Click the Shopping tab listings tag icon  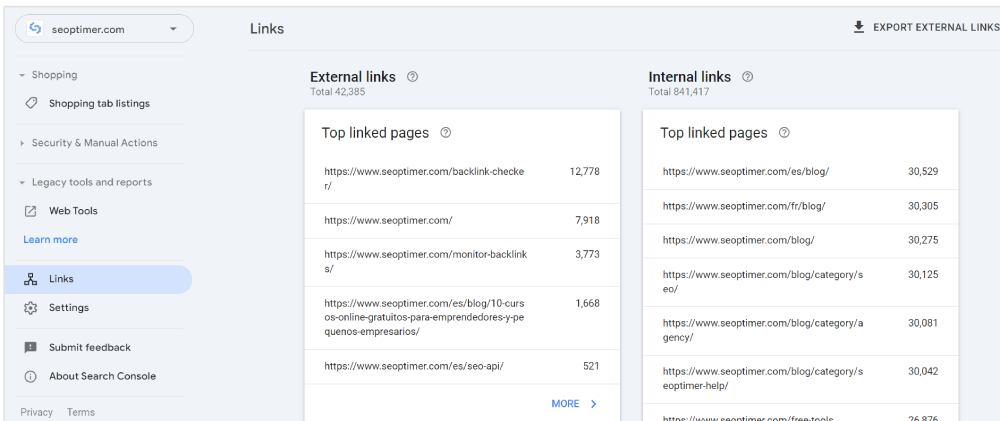point(31,103)
